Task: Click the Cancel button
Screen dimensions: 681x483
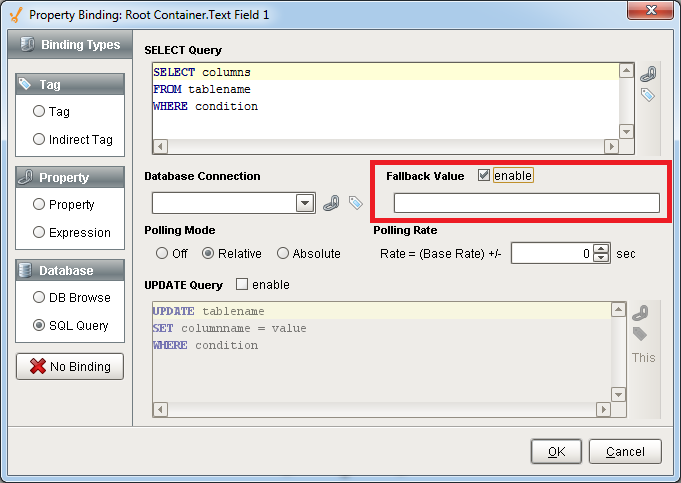Action: point(625,451)
